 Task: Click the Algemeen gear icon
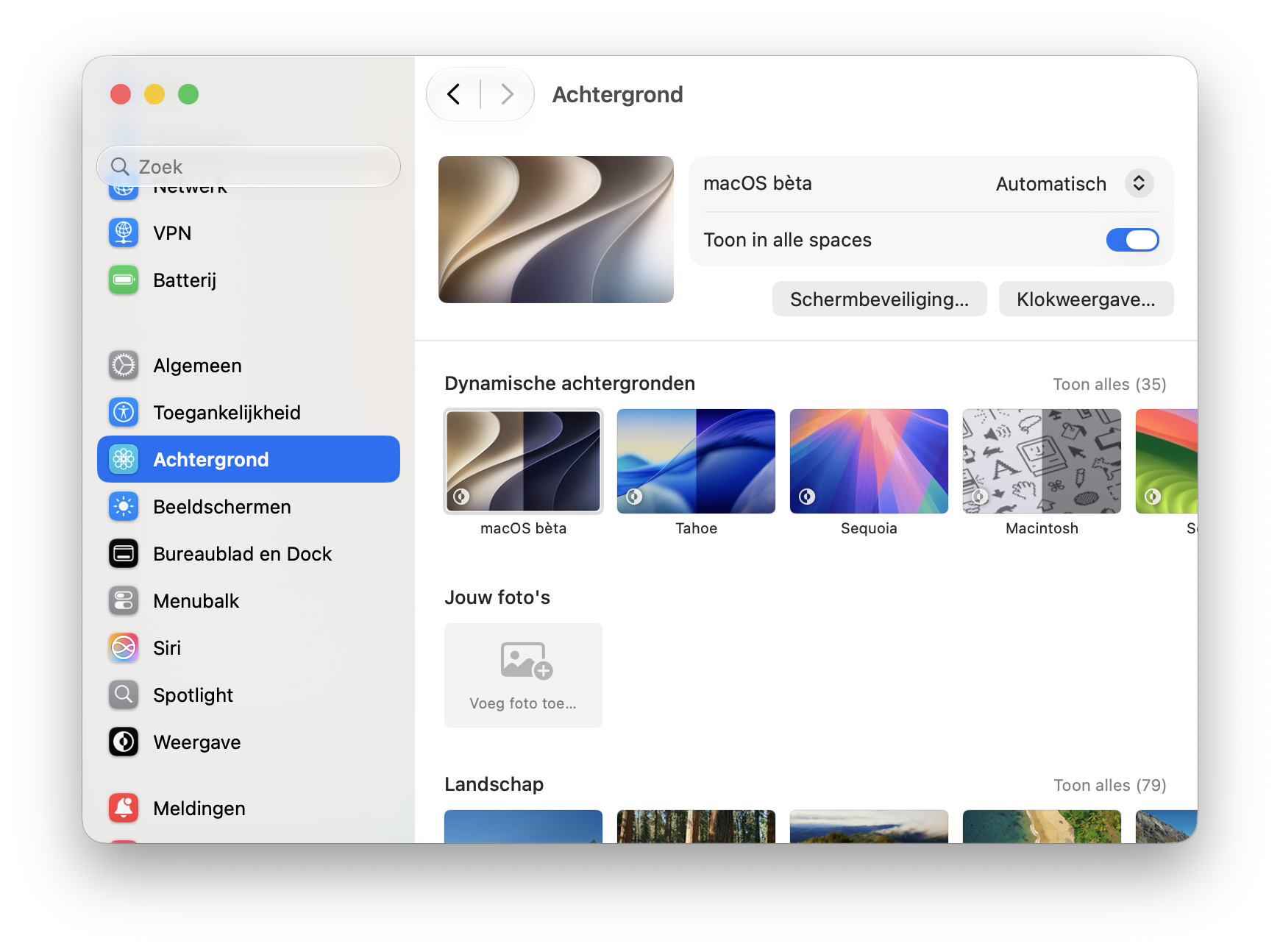pos(124,366)
